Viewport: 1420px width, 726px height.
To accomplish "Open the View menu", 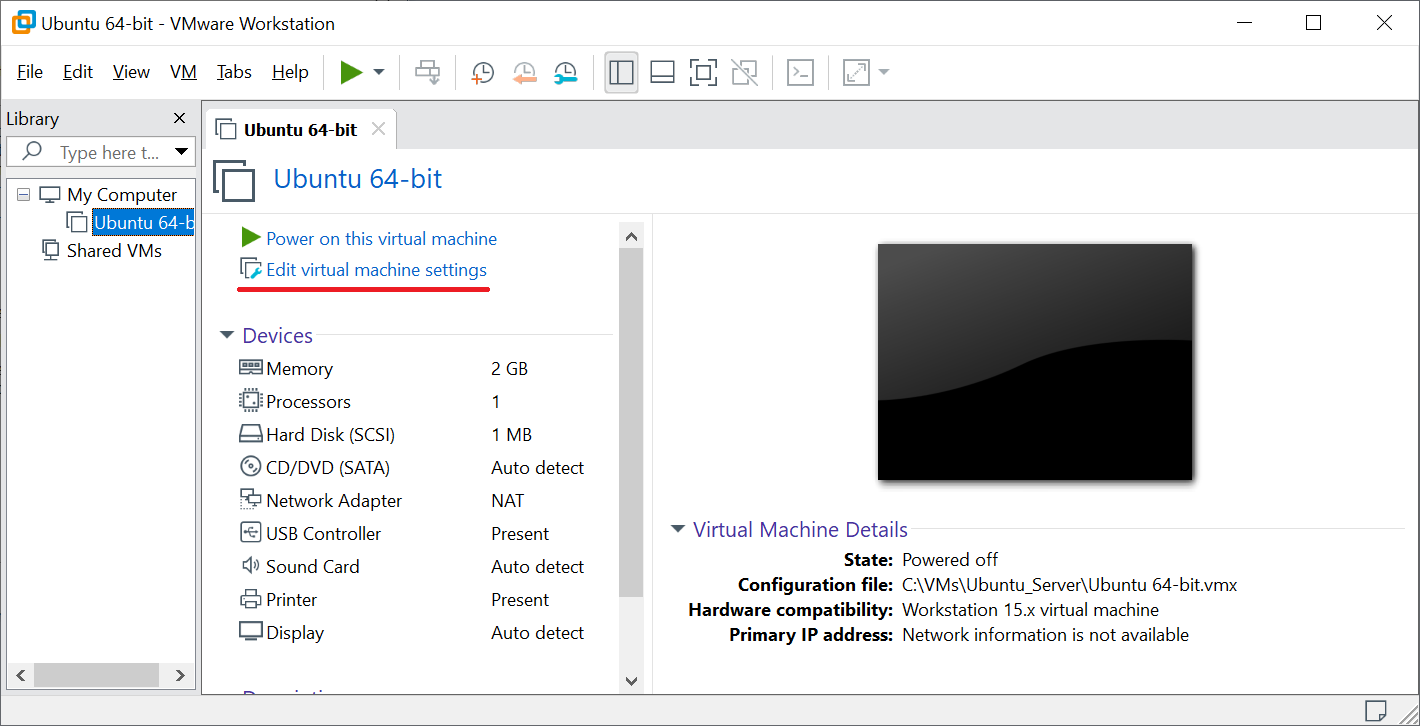I will 131,72.
